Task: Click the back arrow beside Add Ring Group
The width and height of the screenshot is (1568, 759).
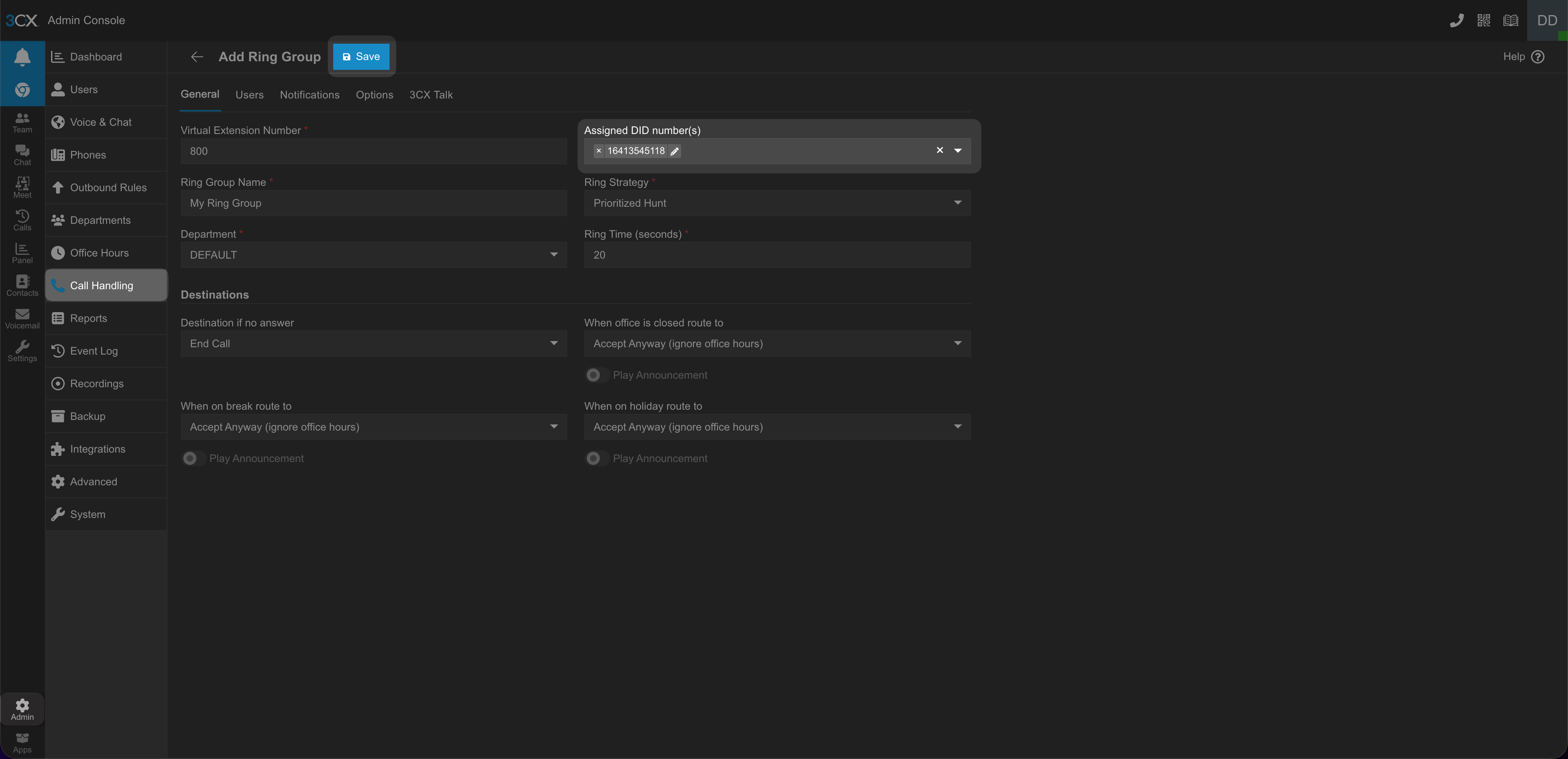Action: click(196, 57)
